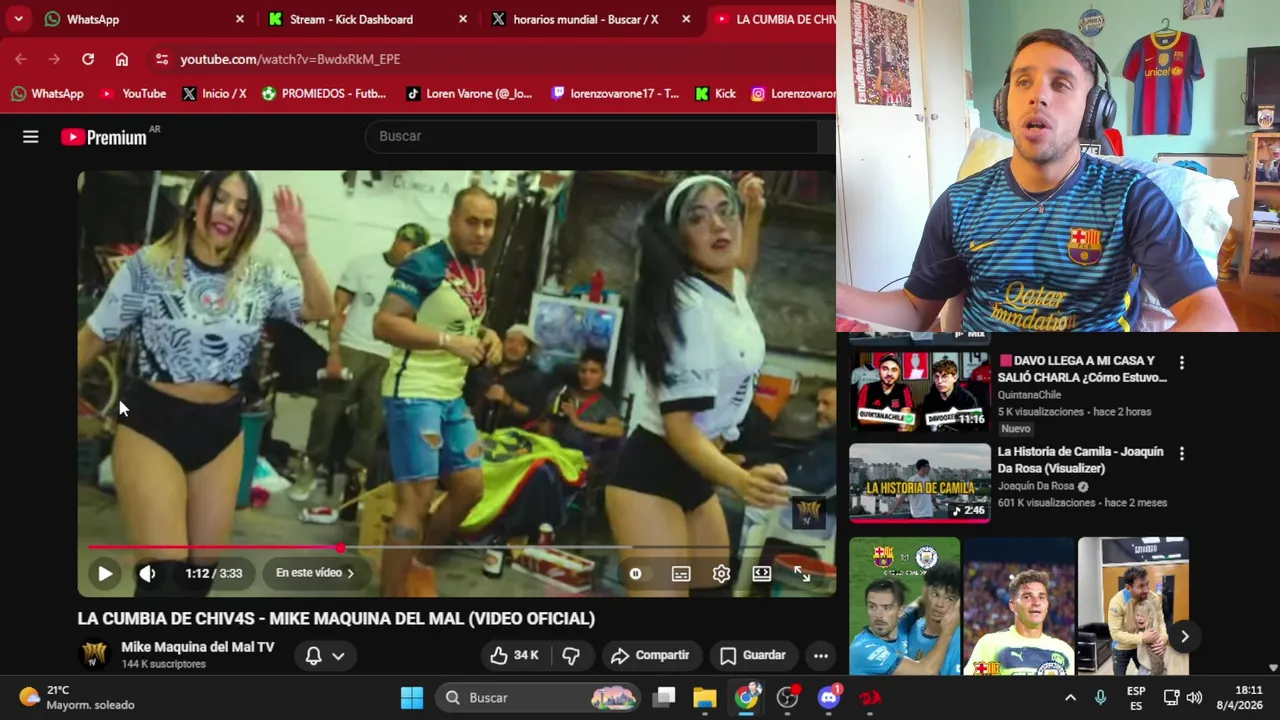Close the WhatsApp tab

[x=239, y=19]
